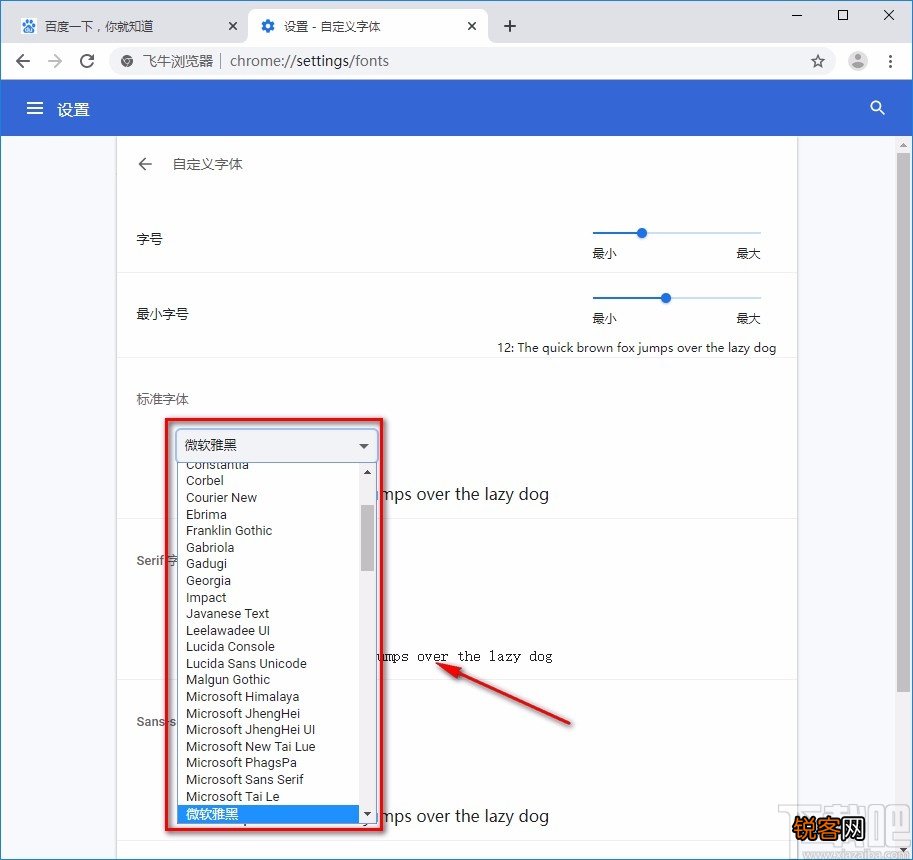Screen dimensions: 913x860
Task: Pick Lucida Sans Unicode font
Action: point(268,664)
